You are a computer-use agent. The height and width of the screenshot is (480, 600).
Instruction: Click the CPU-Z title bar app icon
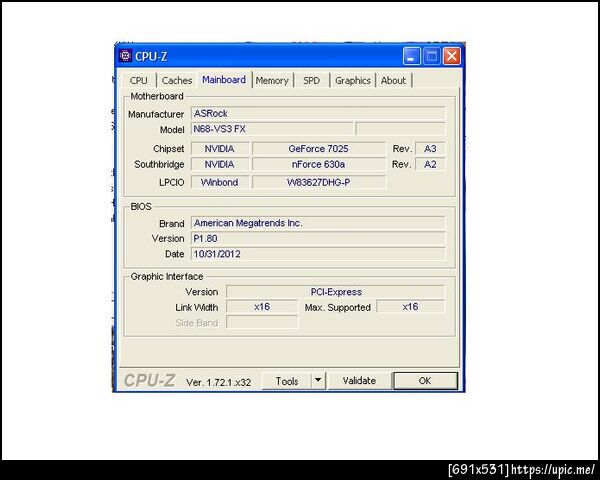click(x=125, y=56)
